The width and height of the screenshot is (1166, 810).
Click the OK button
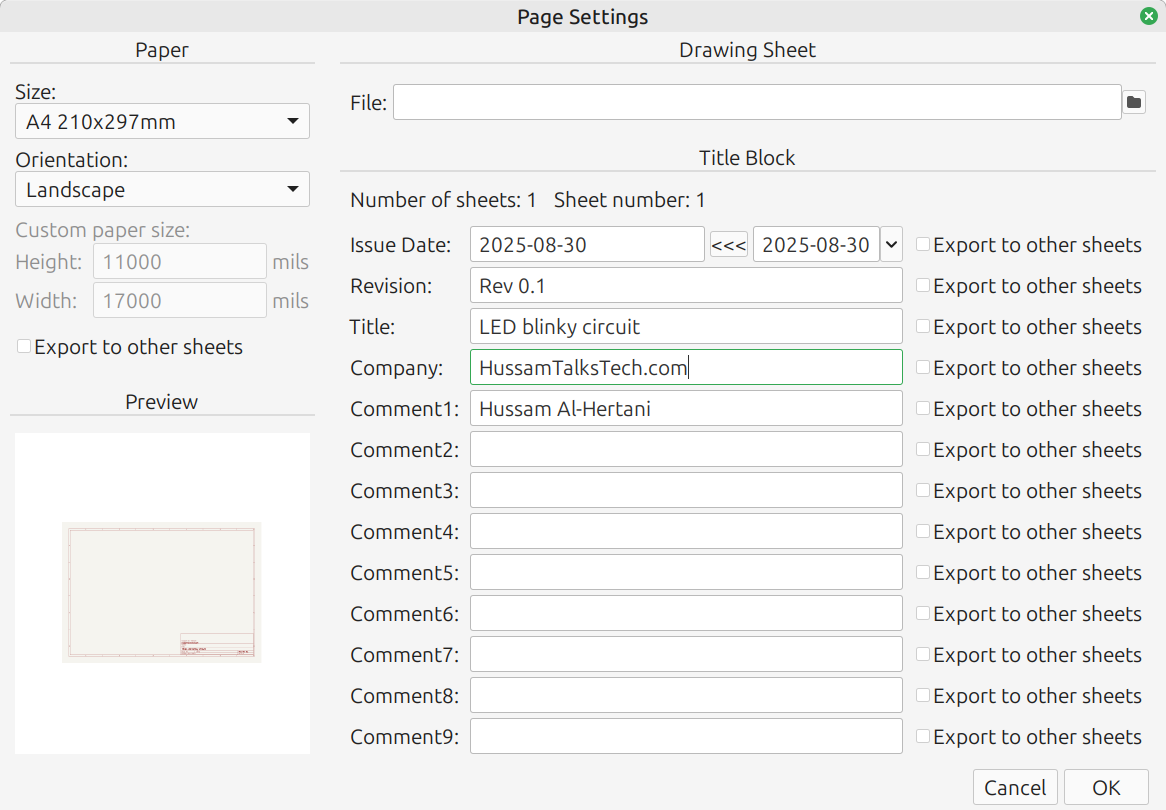pos(1106,787)
